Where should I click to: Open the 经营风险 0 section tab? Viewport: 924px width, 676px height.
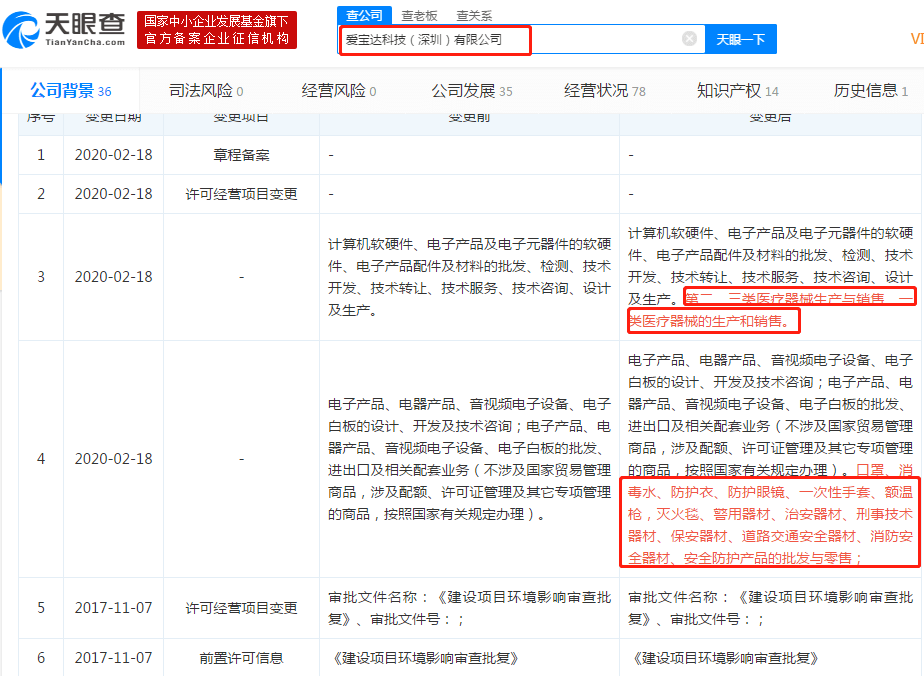tap(339, 91)
